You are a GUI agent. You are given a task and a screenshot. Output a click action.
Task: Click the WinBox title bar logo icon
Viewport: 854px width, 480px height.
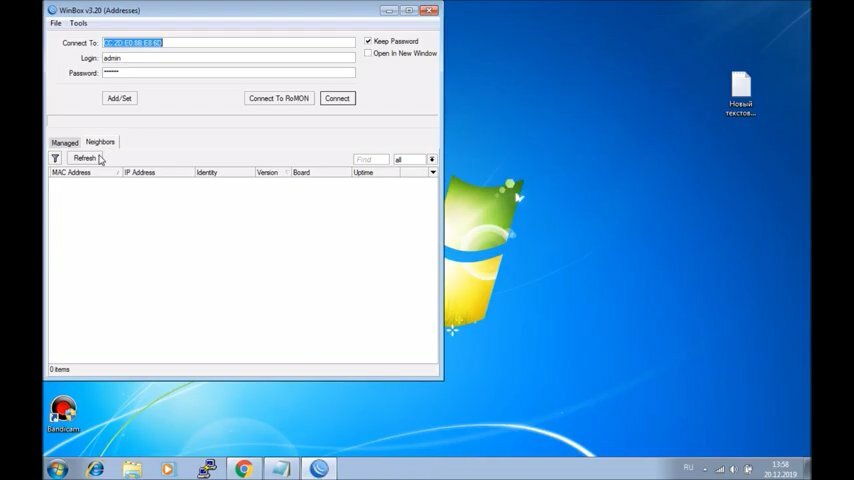pyautogui.click(x=52, y=10)
